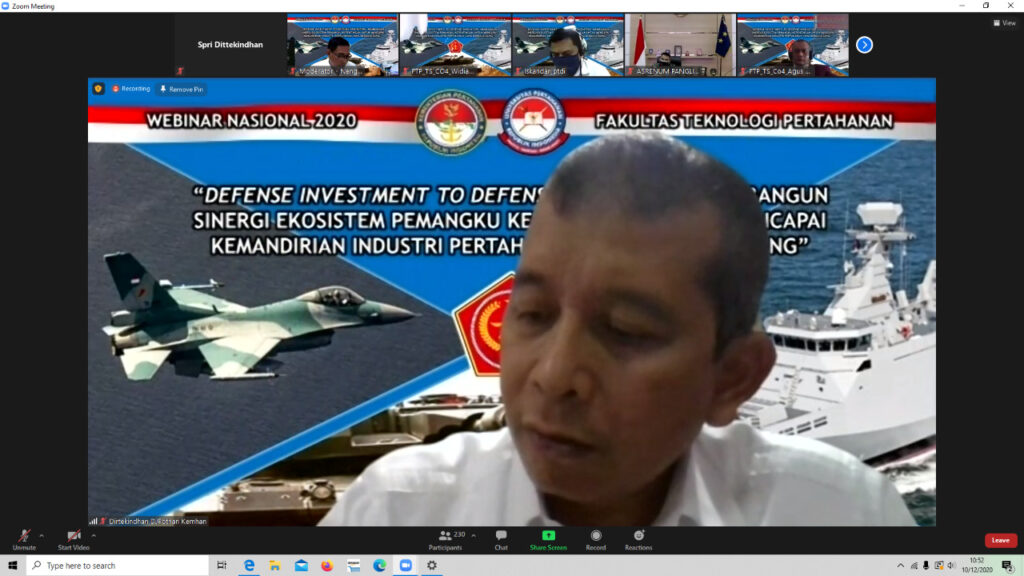Select the Spri Dittekindhan participant tile
Viewport: 1024px width, 576px height.
pyautogui.click(x=230, y=45)
